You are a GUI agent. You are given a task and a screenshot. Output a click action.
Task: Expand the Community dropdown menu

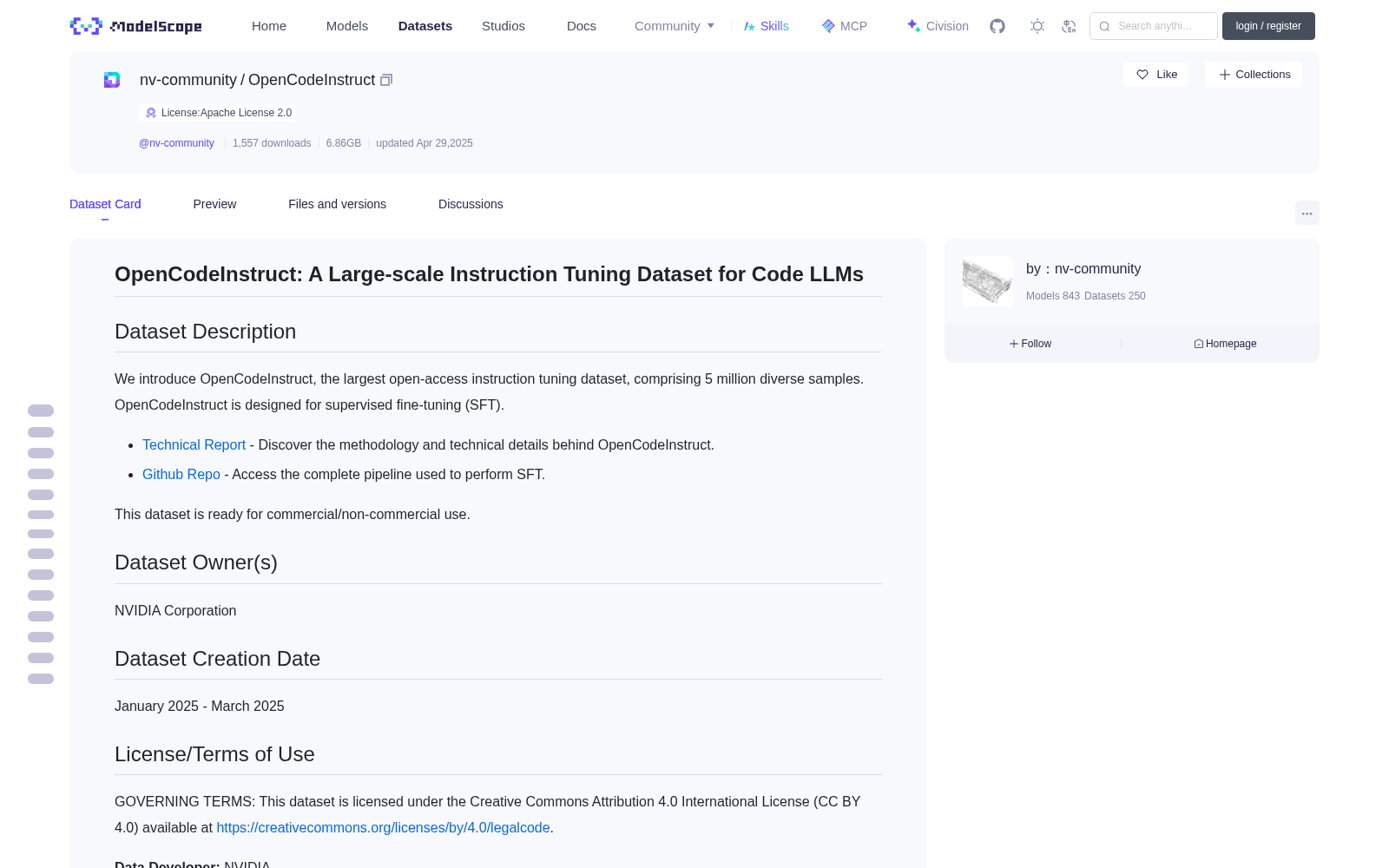(x=675, y=26)
